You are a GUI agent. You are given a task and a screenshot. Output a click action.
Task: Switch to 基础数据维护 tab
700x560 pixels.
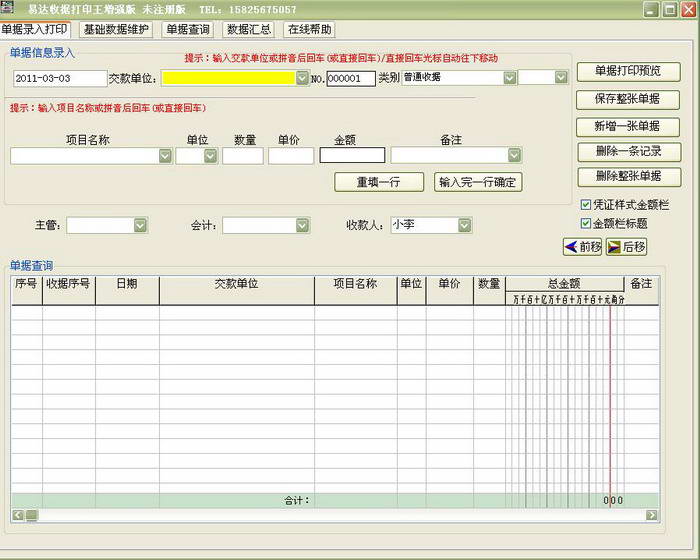point(116,30)
